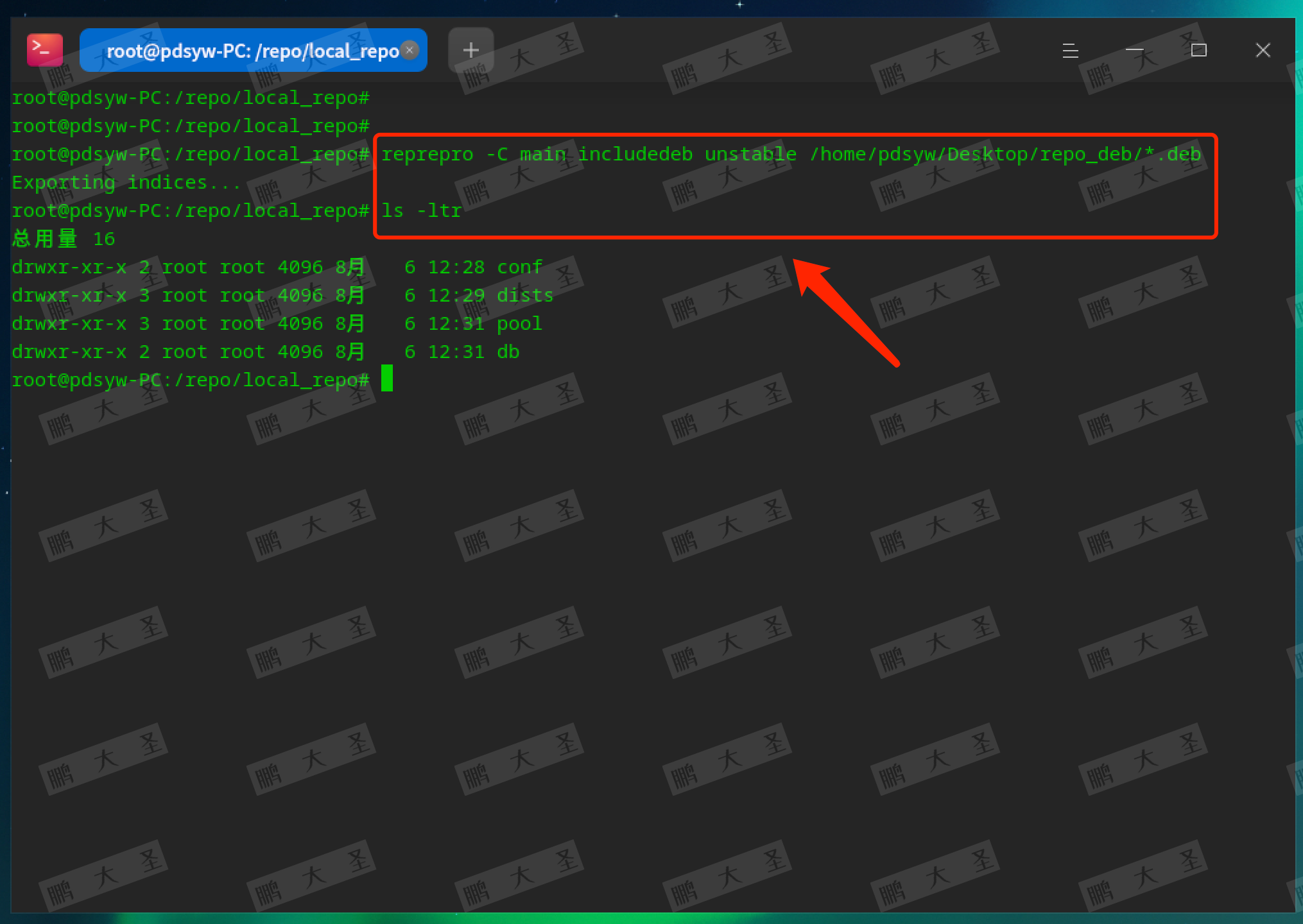Click the 'Exporting indices...' output line
The image size is (1303, 924).
[x=126, y=183]
